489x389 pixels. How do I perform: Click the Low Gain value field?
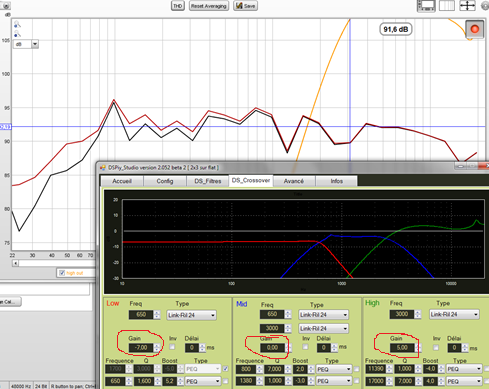pos(141,348)
